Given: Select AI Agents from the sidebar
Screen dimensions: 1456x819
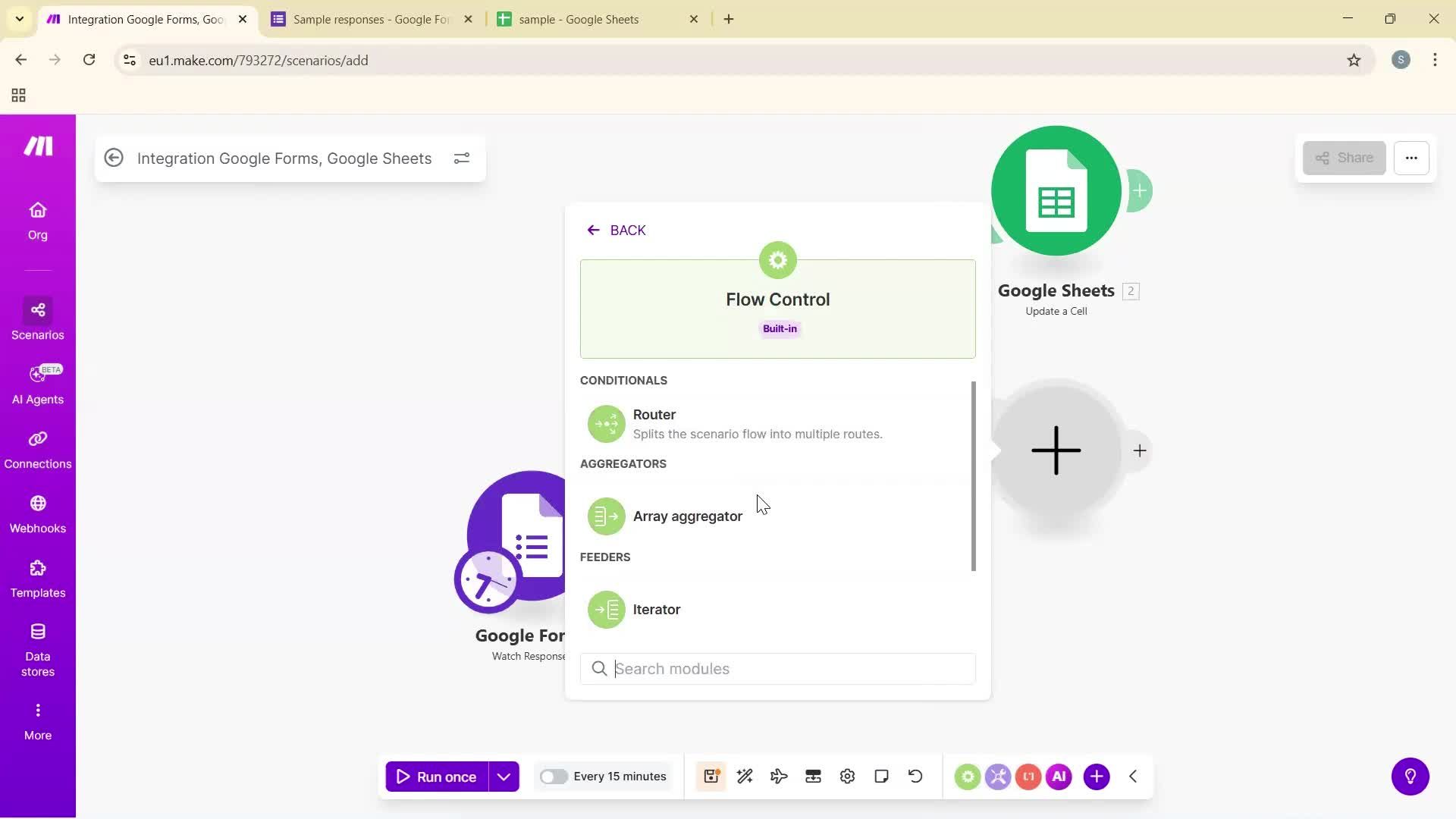Looking at the screenshot, I should click(x=37, y=383).
